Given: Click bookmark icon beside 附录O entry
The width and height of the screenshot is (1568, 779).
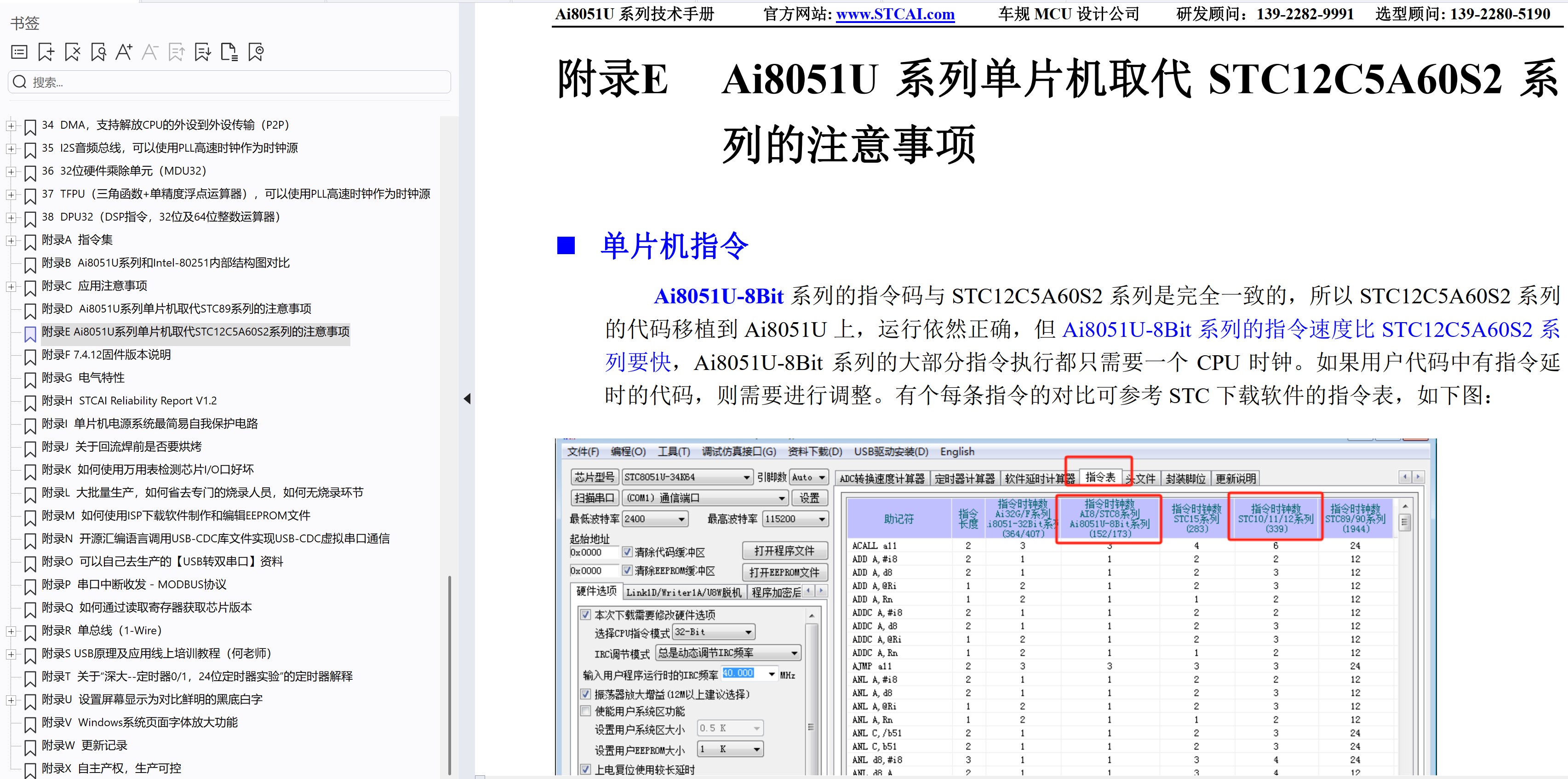Looking at the screenshot, I should (x=30, y=563).
